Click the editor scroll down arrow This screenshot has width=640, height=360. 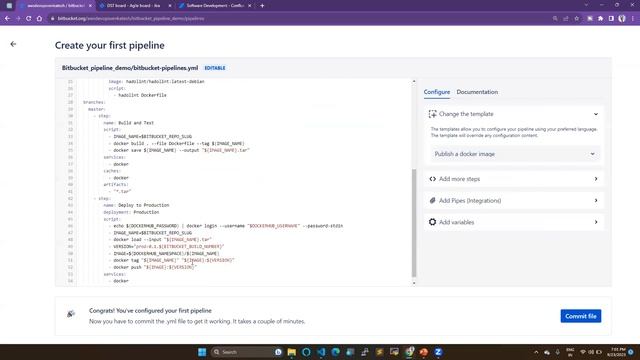(x=413, y=283)
